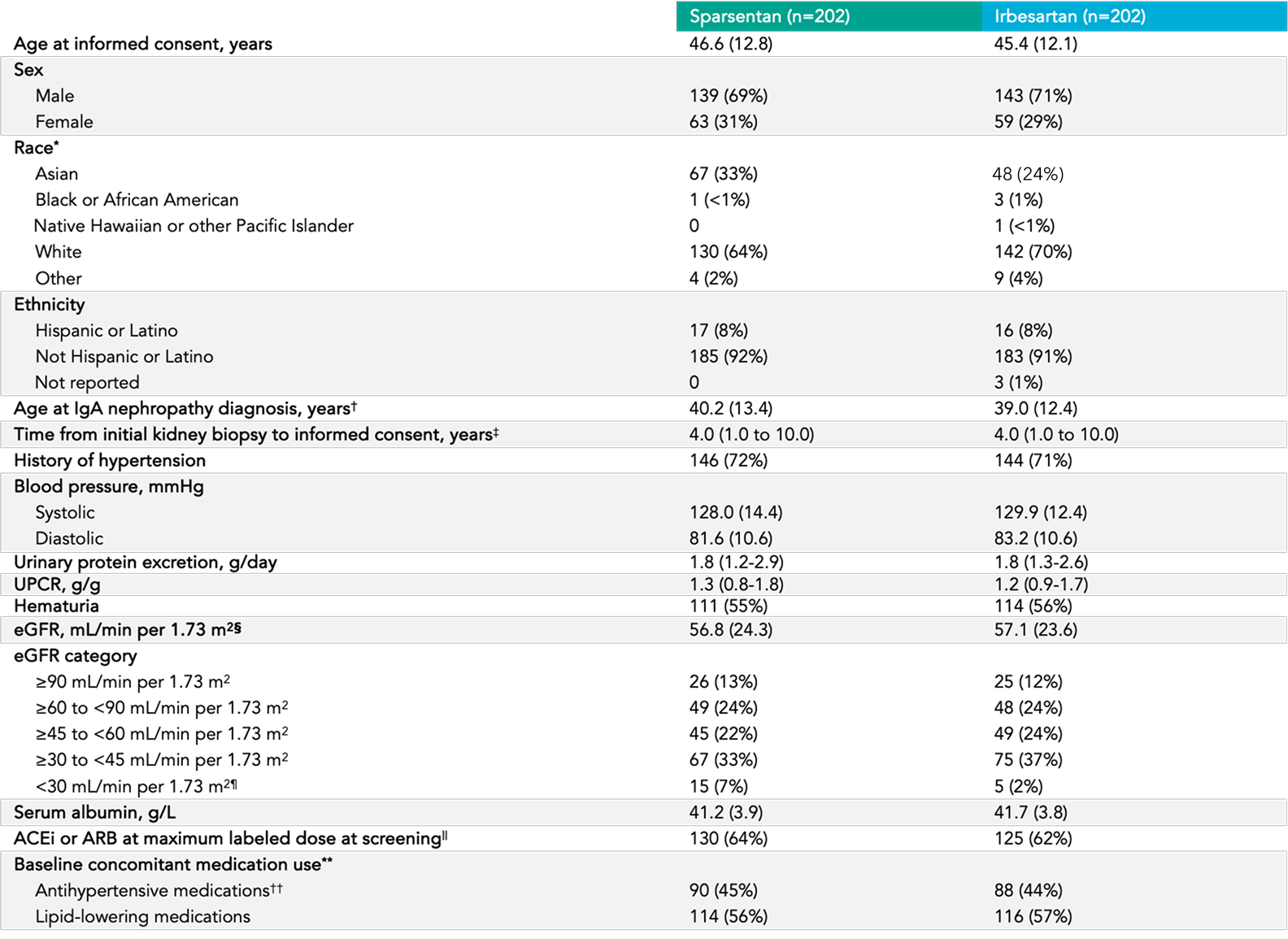Click the 'Race' section heading

click(x=36, y=148)
